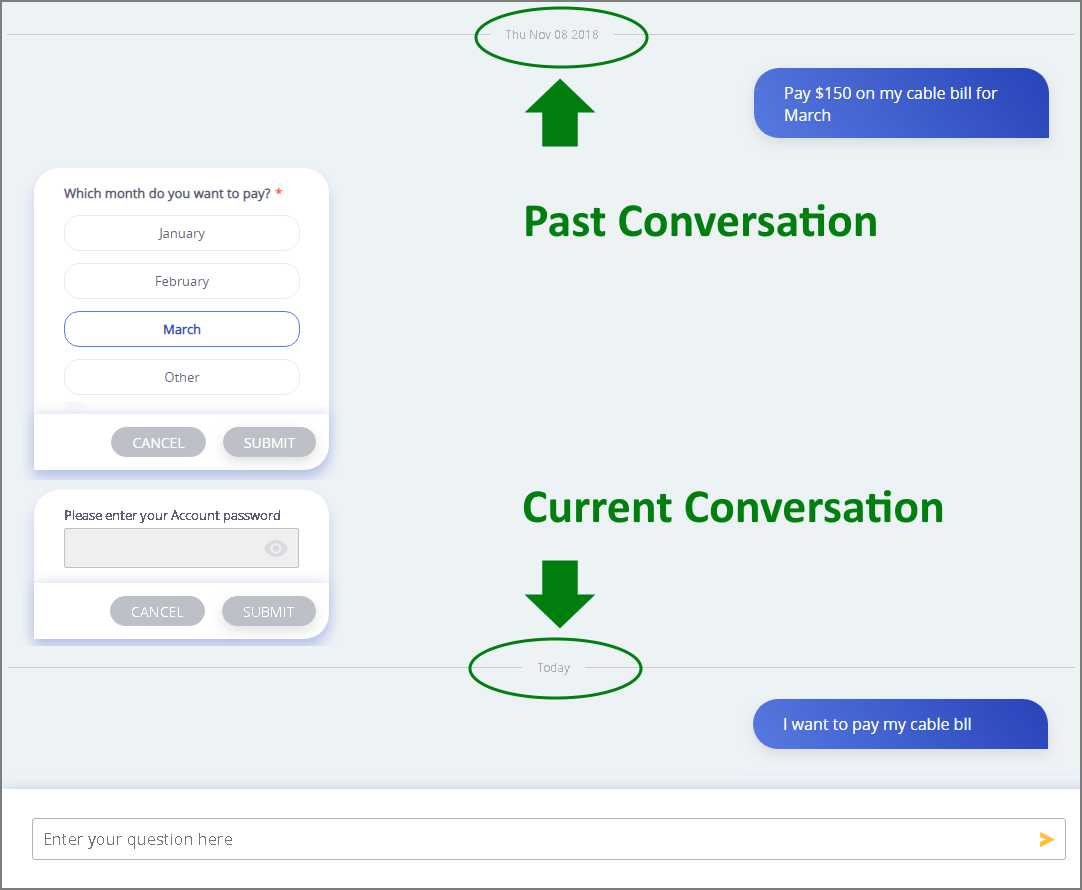Click 'Please enter your Account password' label
The width and height of the screenshot is (1082, 890).
172,515
